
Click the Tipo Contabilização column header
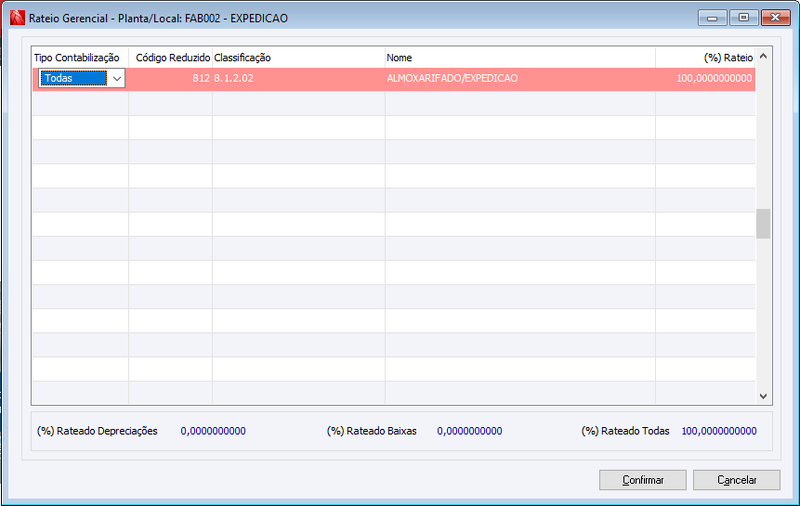[80, 58]
